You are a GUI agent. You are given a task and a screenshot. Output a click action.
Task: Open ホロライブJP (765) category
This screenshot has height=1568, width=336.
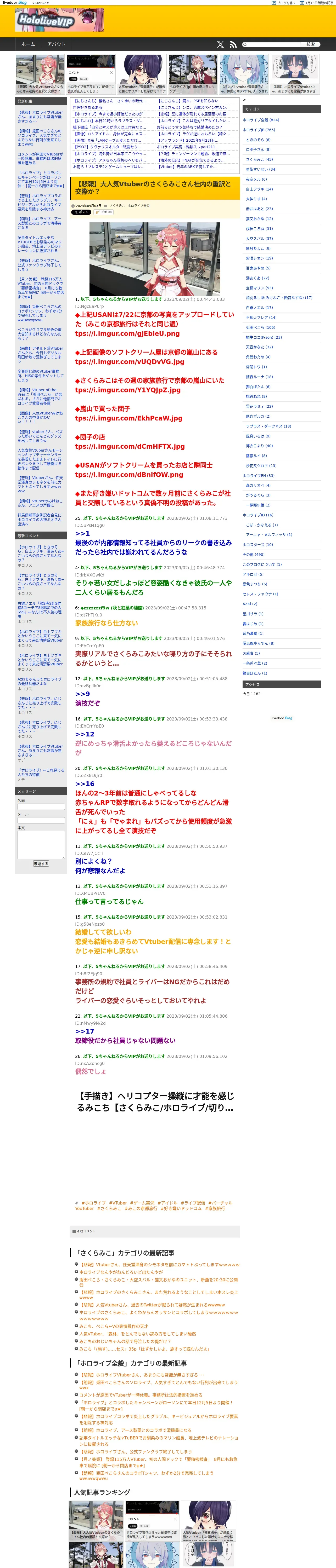[x=259, y=130]
